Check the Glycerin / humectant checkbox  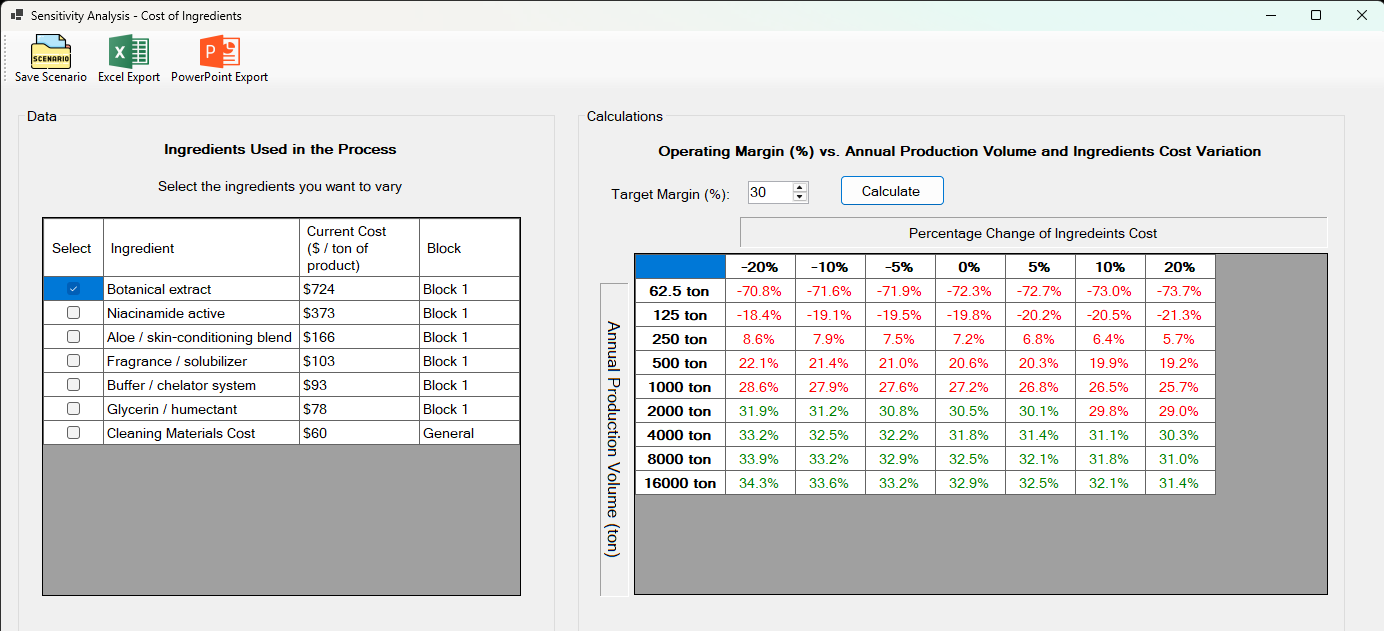coord(73,409)
